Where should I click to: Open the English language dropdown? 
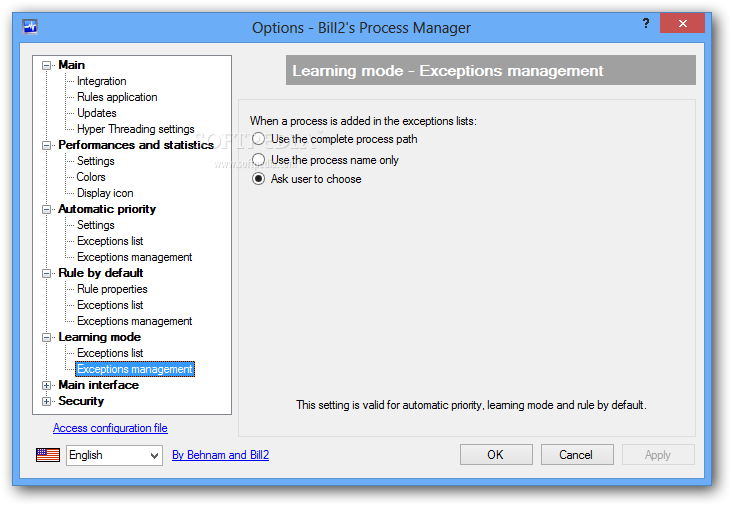click(114, 455)
